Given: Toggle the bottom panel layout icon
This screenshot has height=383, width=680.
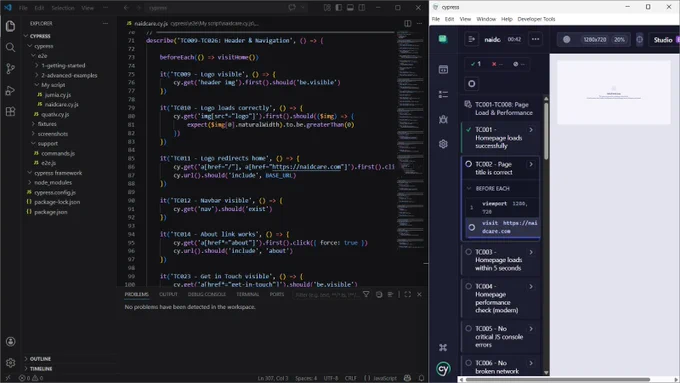Looking at the screenshot, I should (350, 7).
